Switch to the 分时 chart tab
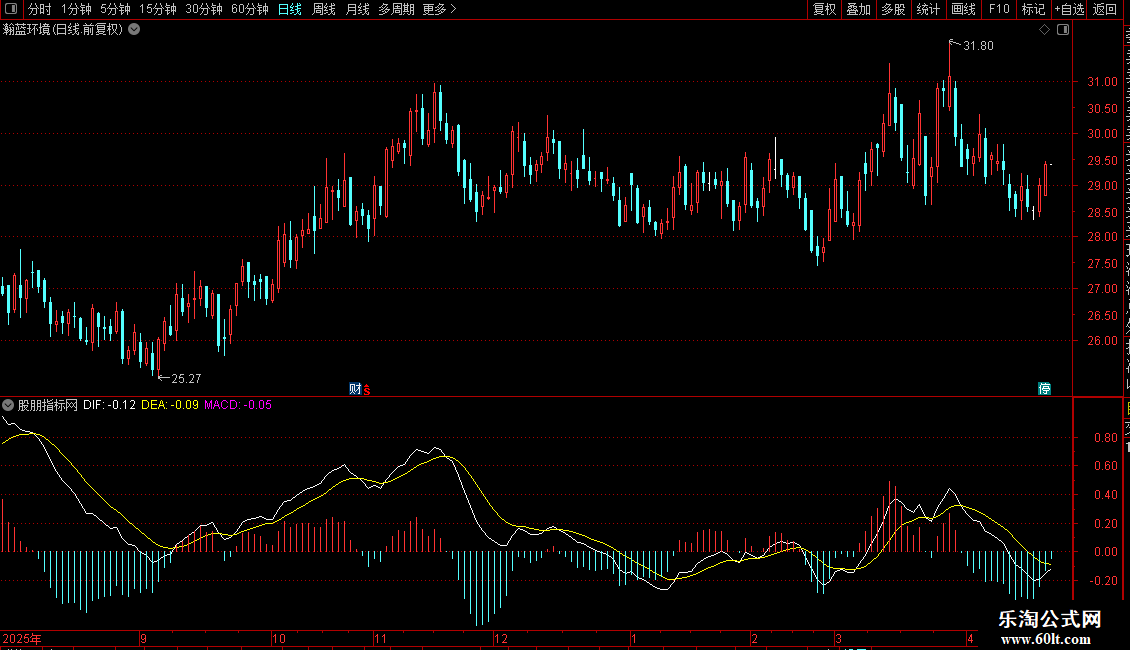 coord(40,9)
